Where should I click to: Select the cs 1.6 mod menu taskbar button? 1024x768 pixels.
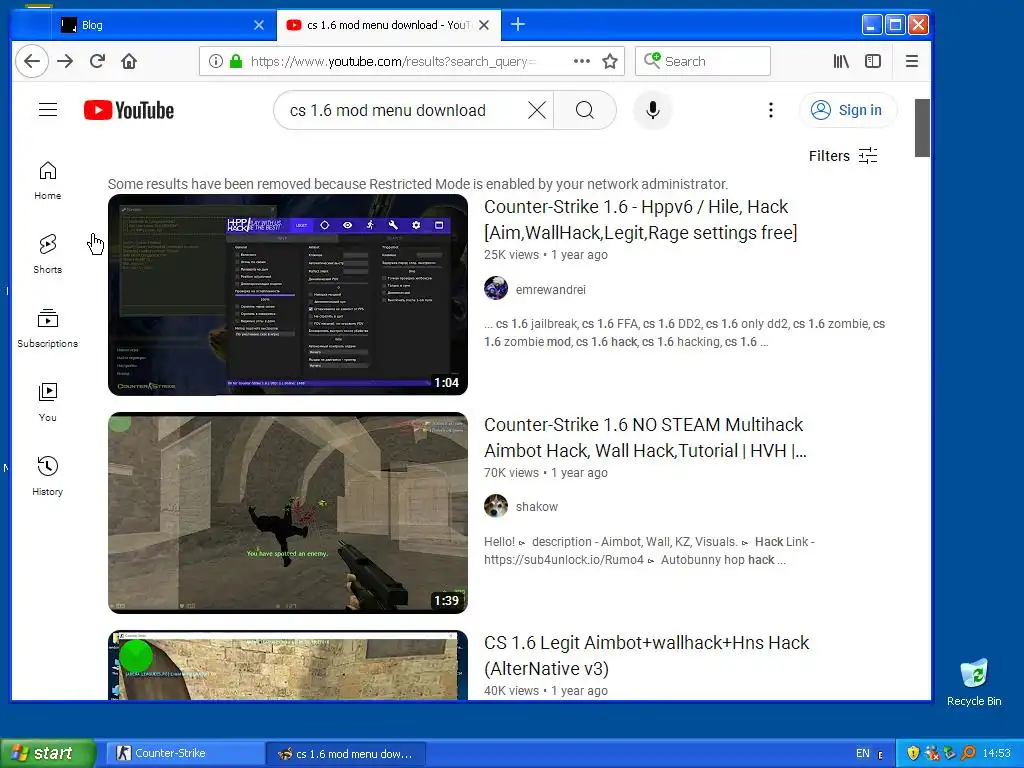click(346, 754)
